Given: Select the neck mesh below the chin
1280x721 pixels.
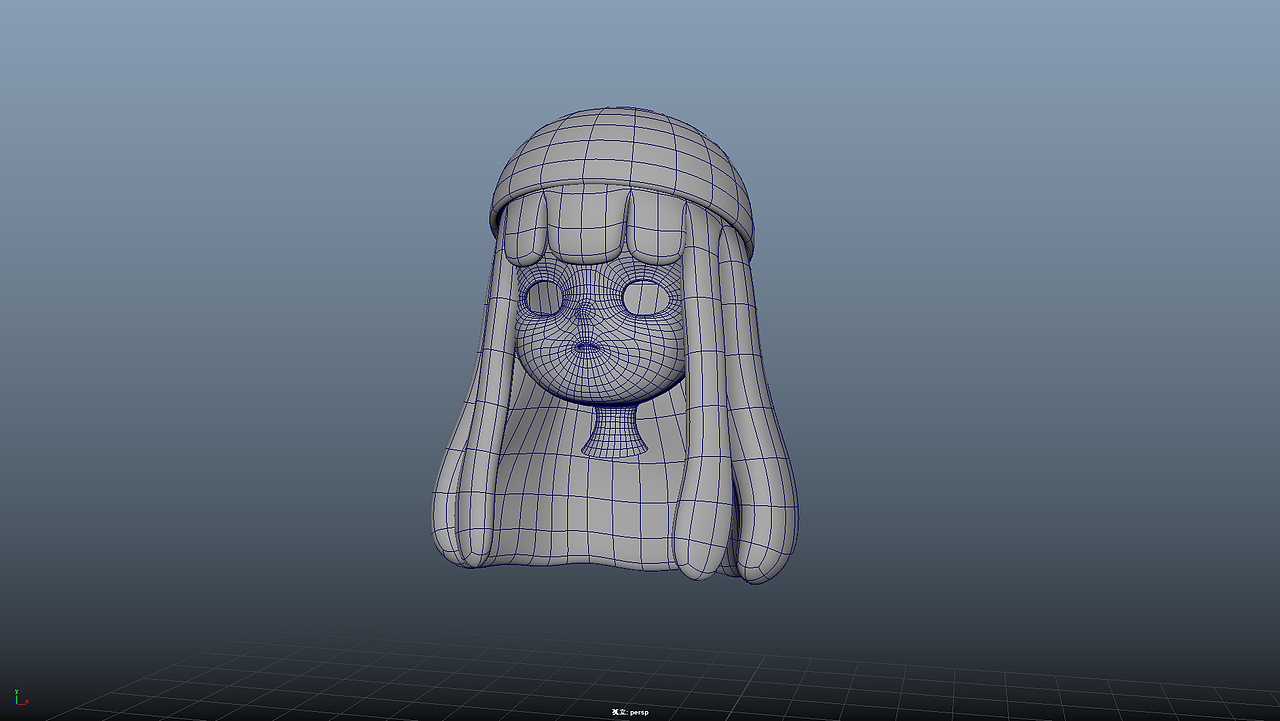Looking at the screenshot, I should 614,431.
